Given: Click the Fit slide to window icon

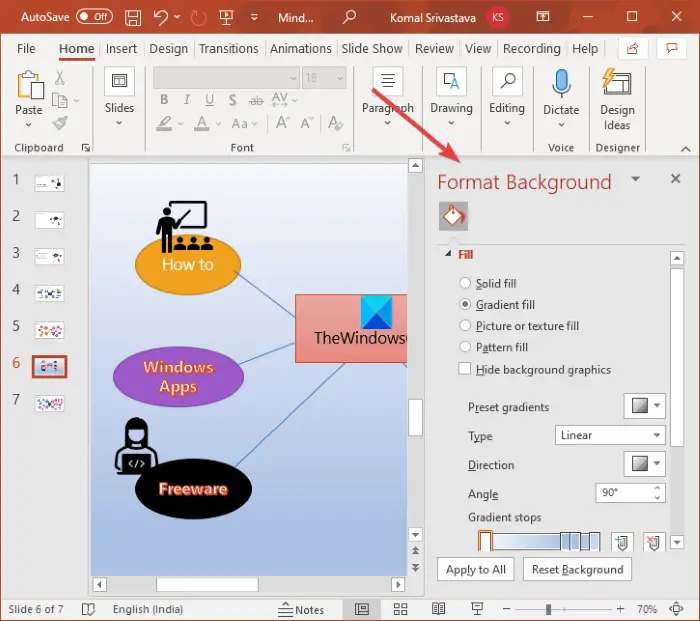Looking at the screenshot, I should [x=676, y=609].
